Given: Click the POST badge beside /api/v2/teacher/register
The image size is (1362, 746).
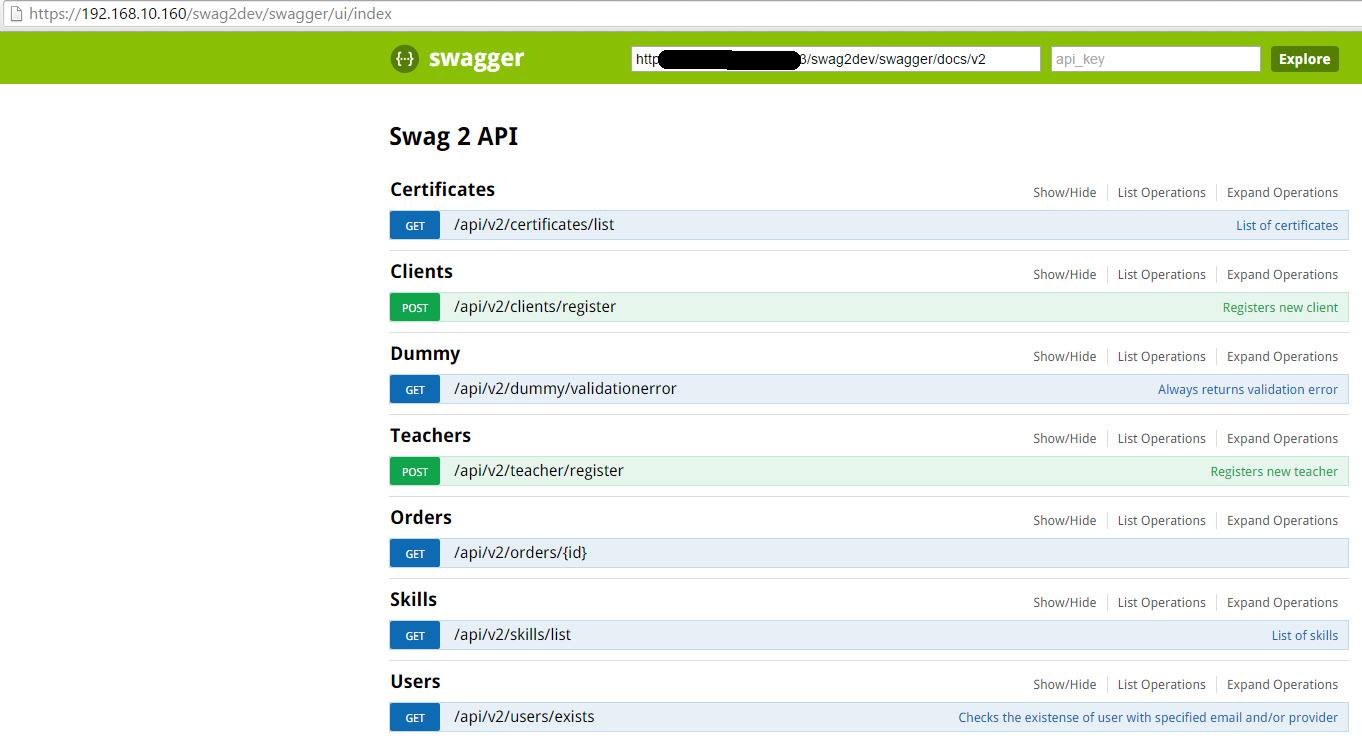Looking at the screenshot, I should pos(414,471).
